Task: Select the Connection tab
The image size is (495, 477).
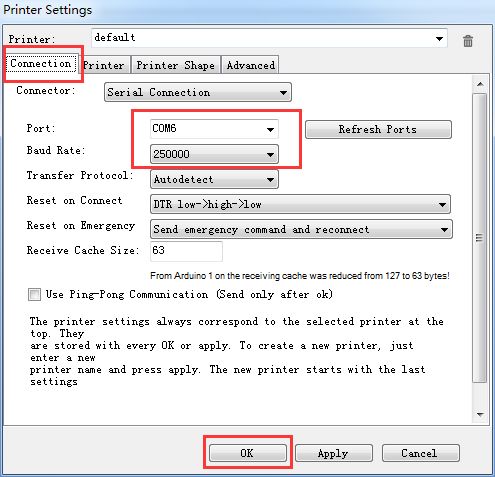Action: [41, 63]
